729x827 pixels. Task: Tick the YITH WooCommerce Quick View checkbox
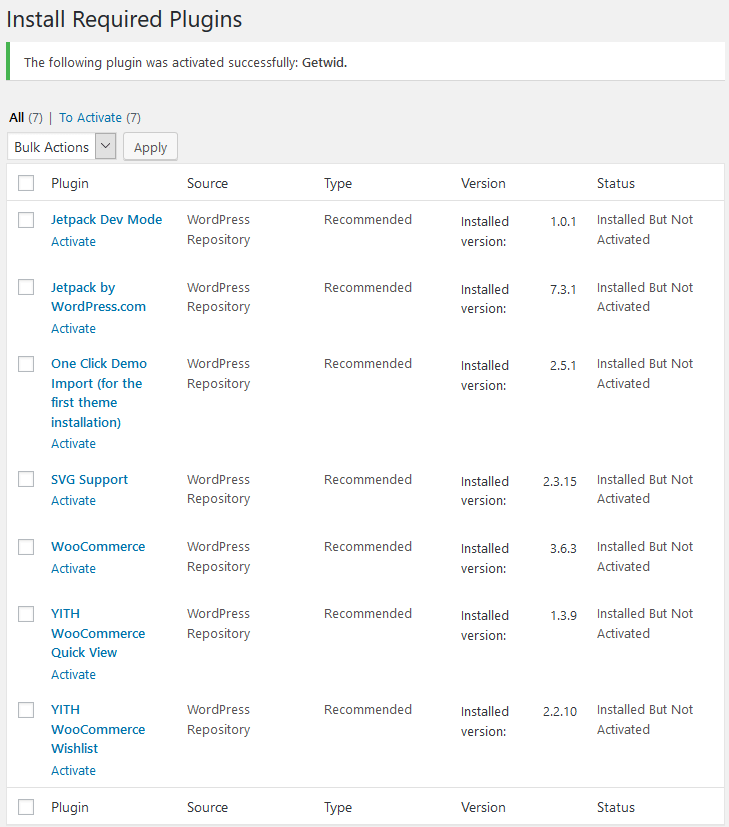(x=26, y=614)
